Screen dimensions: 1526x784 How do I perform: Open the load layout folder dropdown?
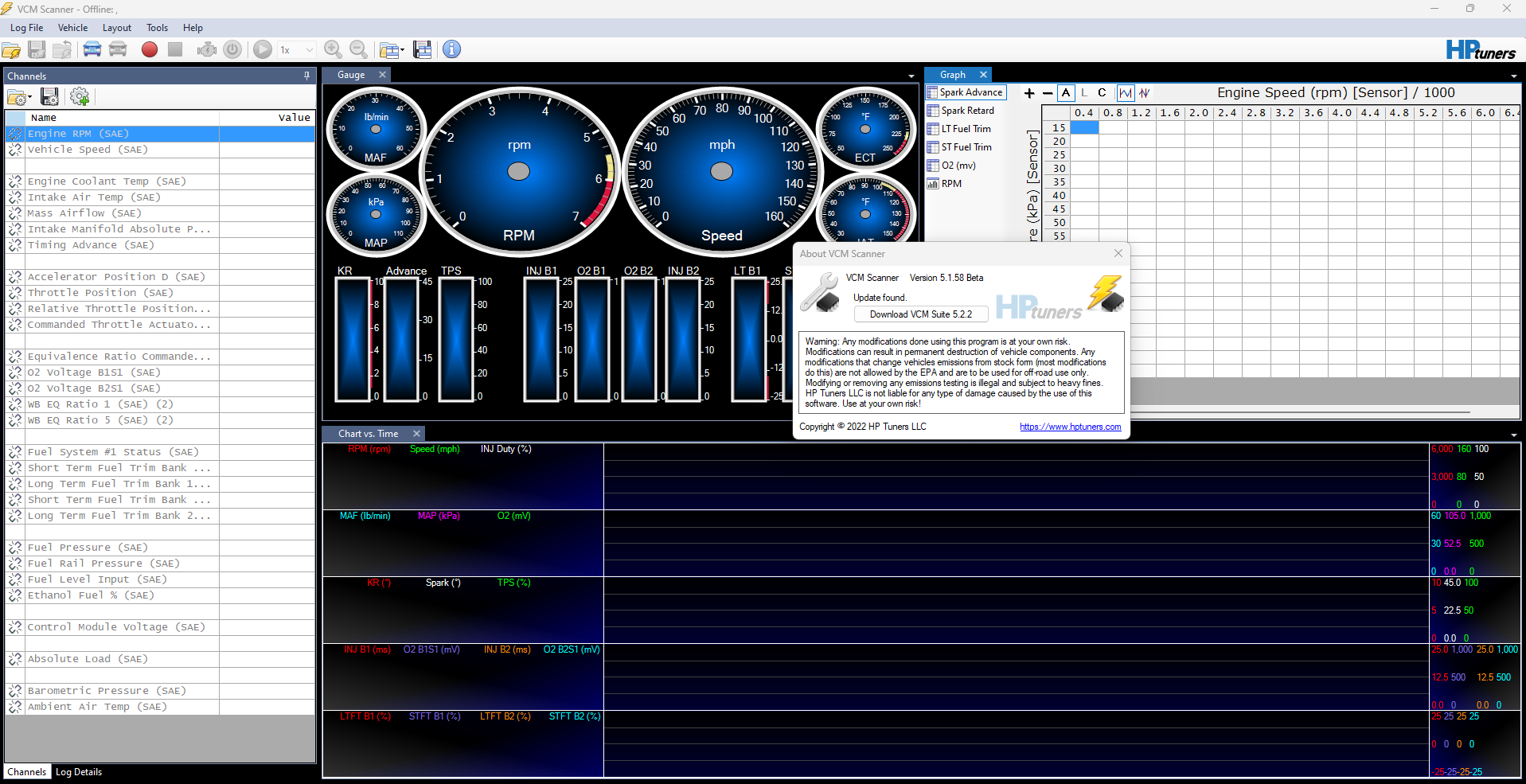tap(392, 50)
